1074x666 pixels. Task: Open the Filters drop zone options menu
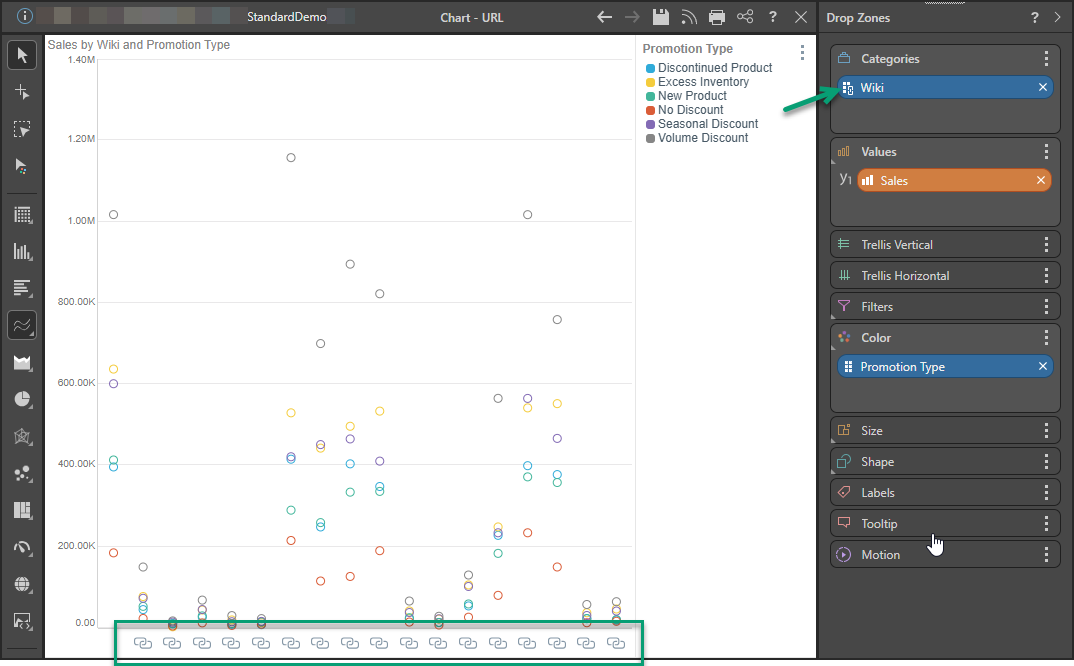(x=1046, y=307)
